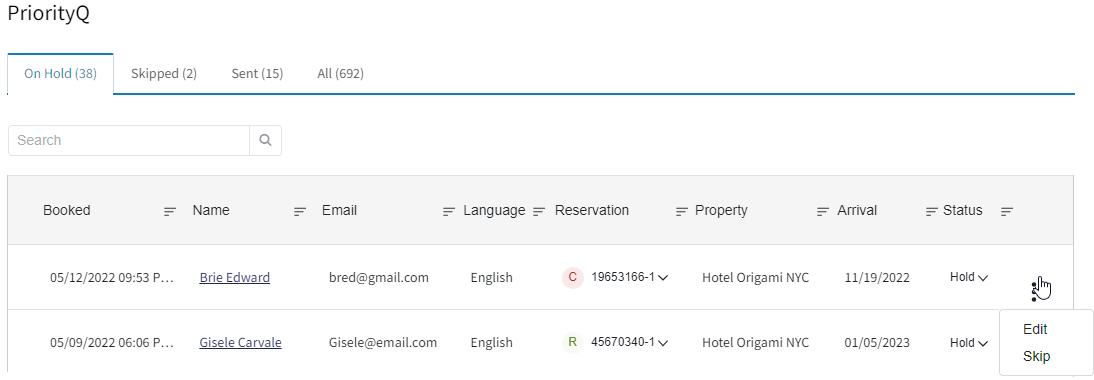This screenshot has height=380, width=1094.
Task: Click the Email column sort icon
Action: [x=449, y=211]
